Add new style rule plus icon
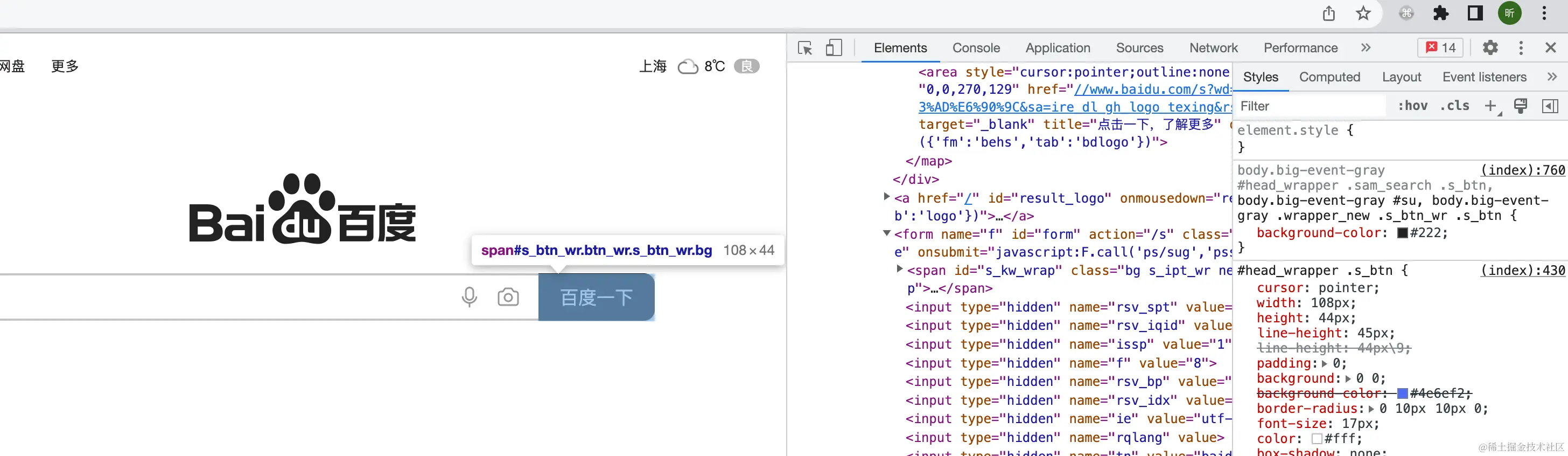This screenshot has height=456, width=1568. [1490, 106]
